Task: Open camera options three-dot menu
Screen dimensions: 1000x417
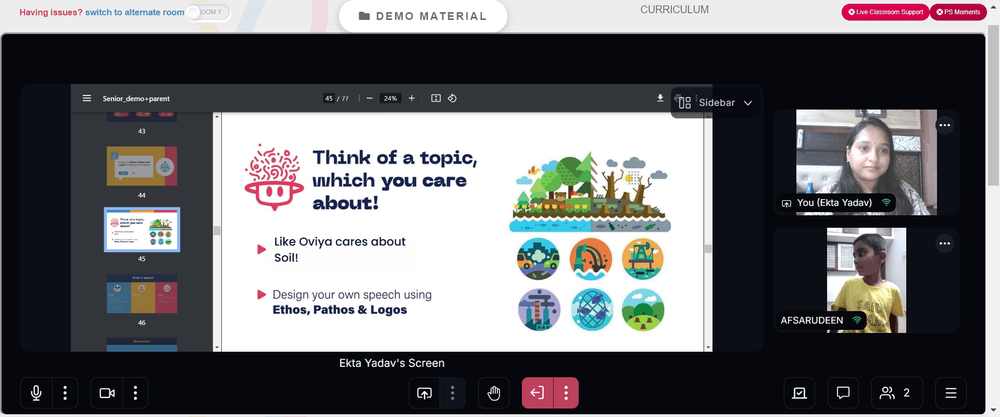Action: [x=135, y=393]
